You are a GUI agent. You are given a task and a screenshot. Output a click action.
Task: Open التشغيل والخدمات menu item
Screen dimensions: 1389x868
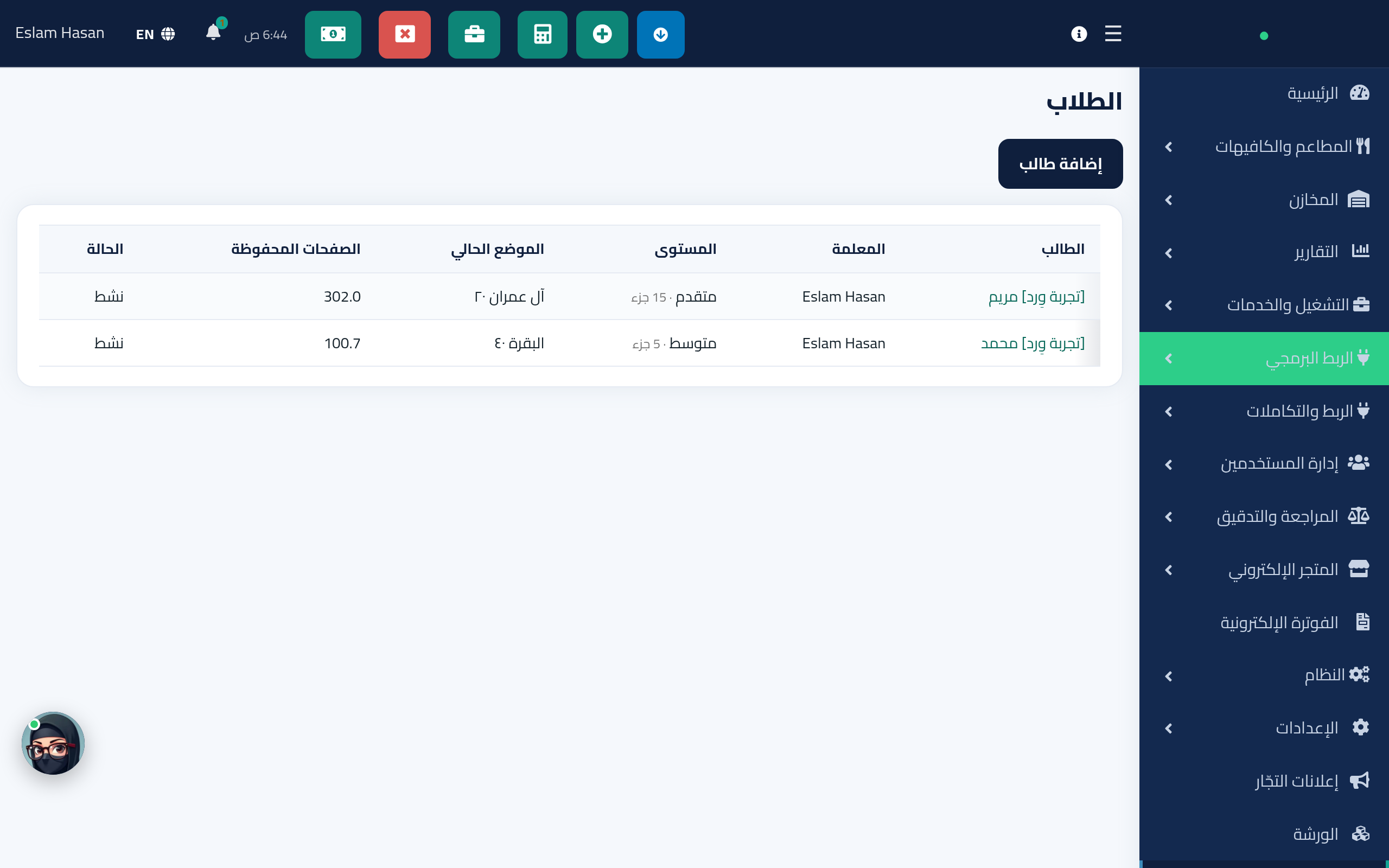[1264, 305]
